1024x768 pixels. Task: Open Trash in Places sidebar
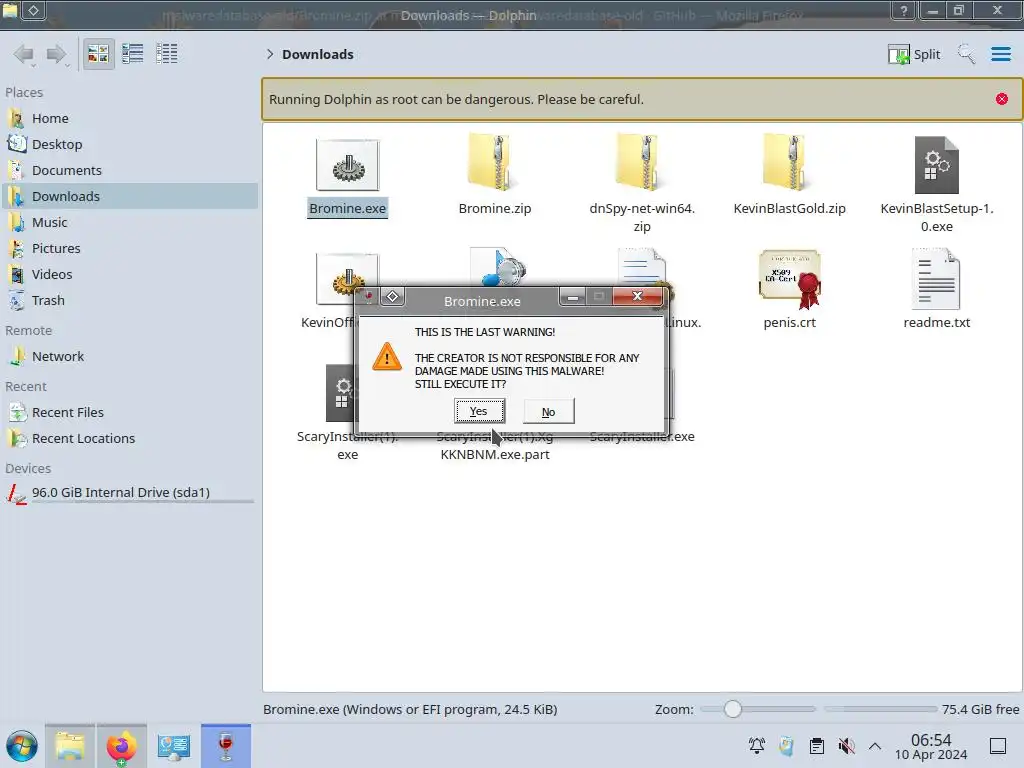click(129, 300)
